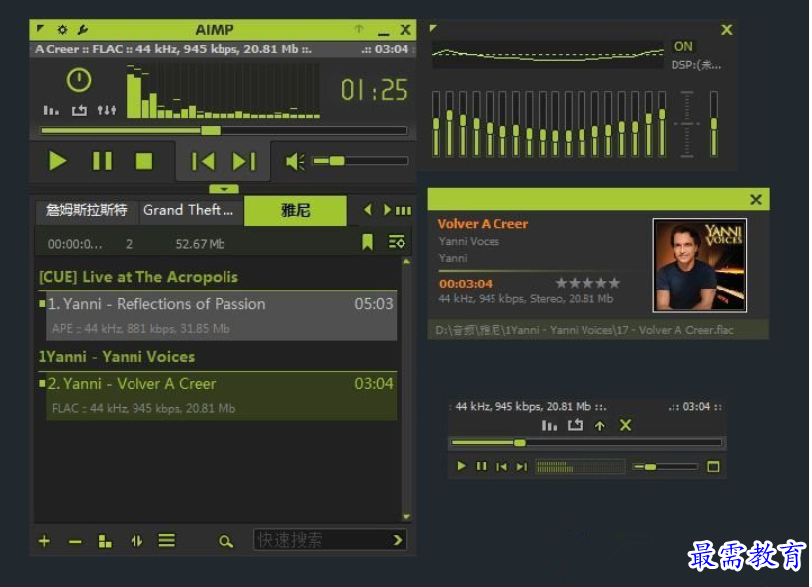This screenshot has width=812, height=587.
Task: Collapse the 1Yanni - Yanni Voices group
Action: [x=117, y=357]
